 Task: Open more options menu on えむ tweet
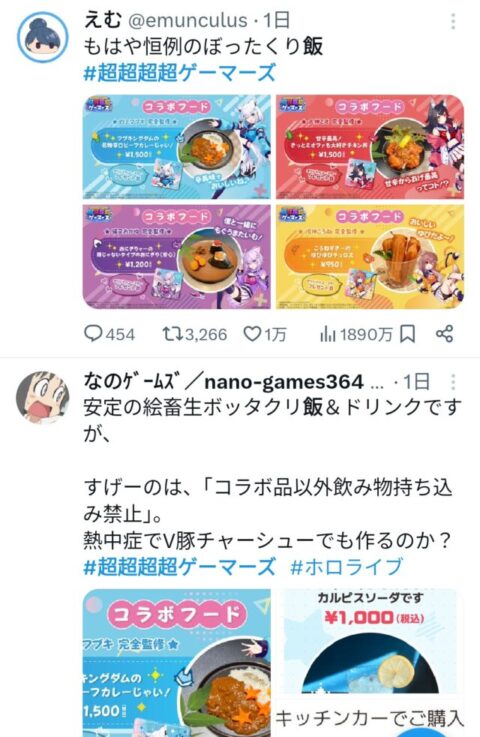click(453, 21)
